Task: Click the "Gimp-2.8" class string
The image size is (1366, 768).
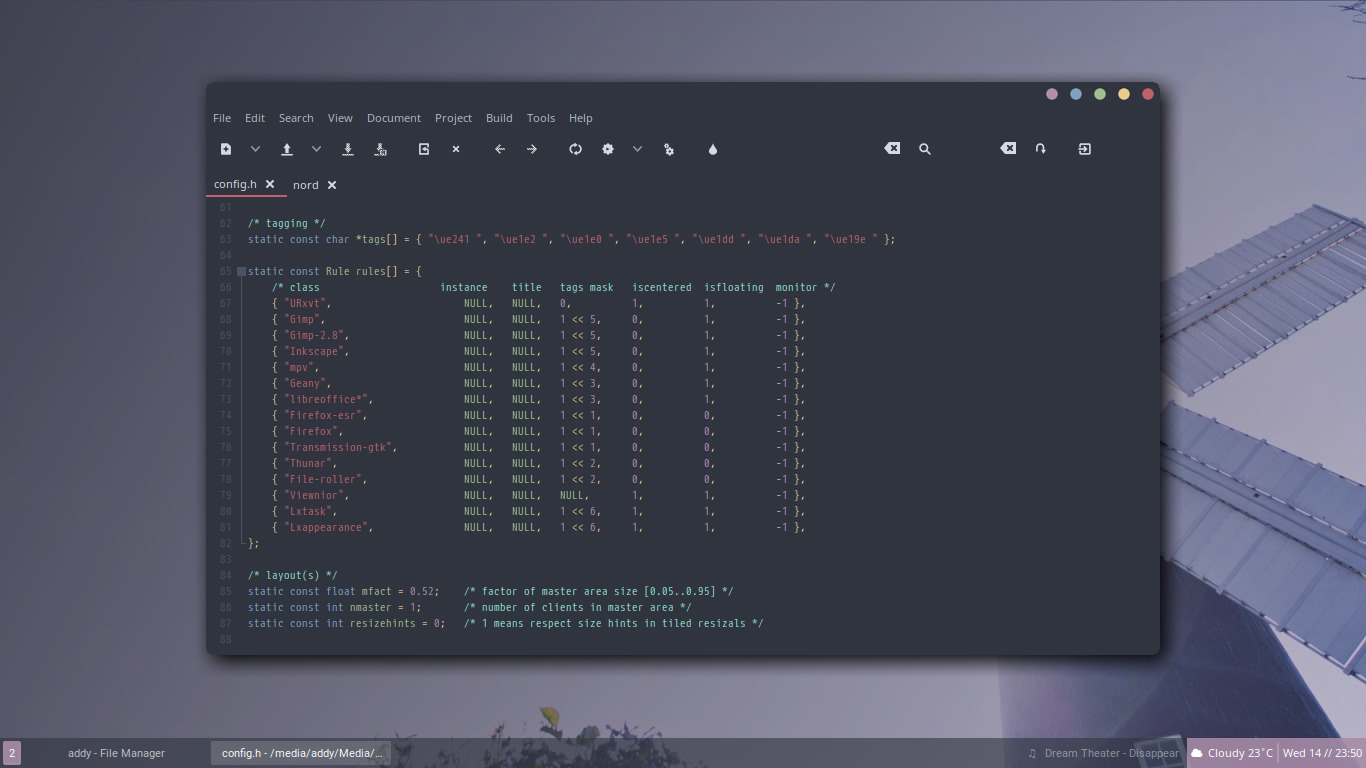Action: [x=315, y=335]
